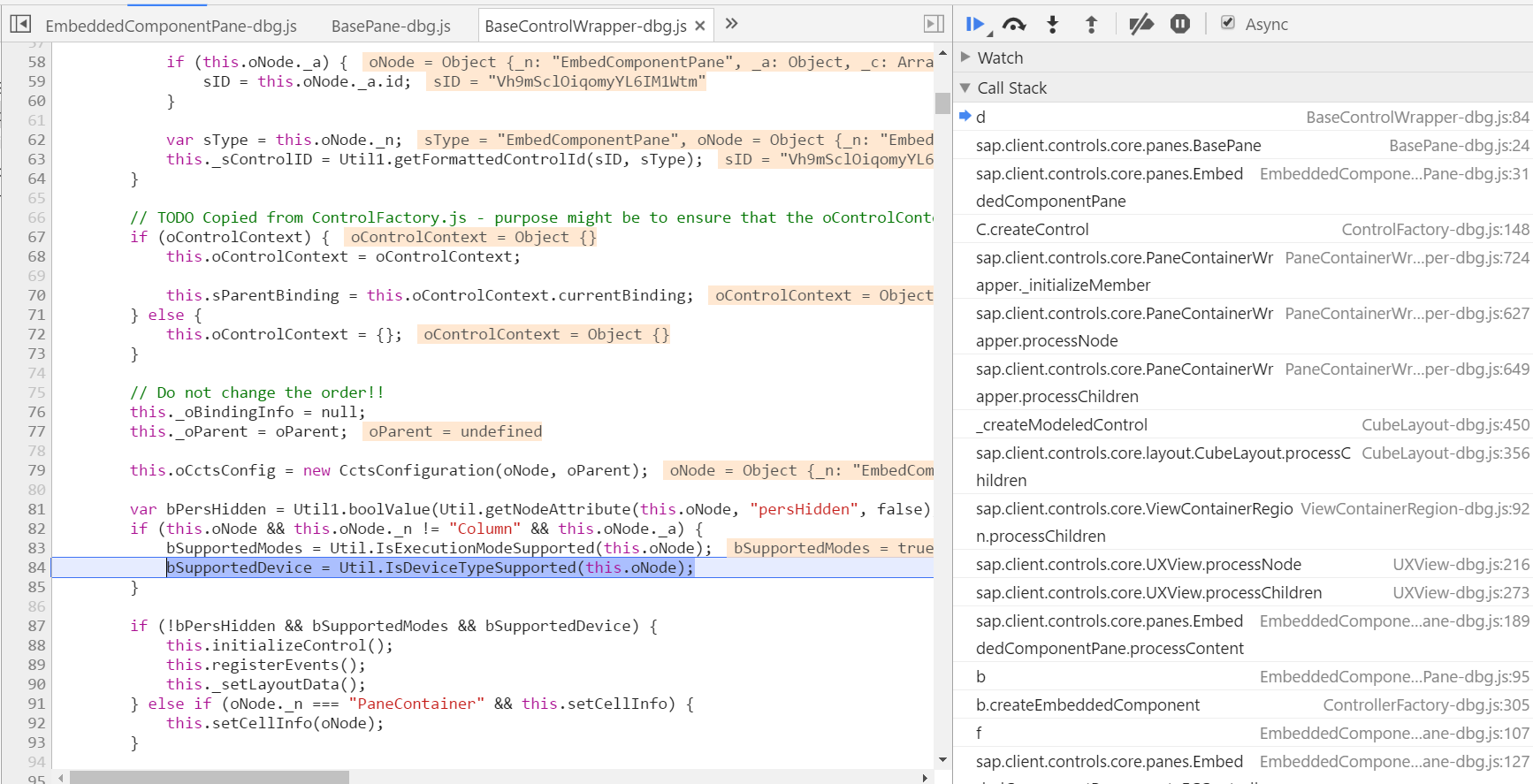The image size is (1533, 784).
Task: Click inline value 'oParent = undefined'
Action: click(x=455, y=431)
